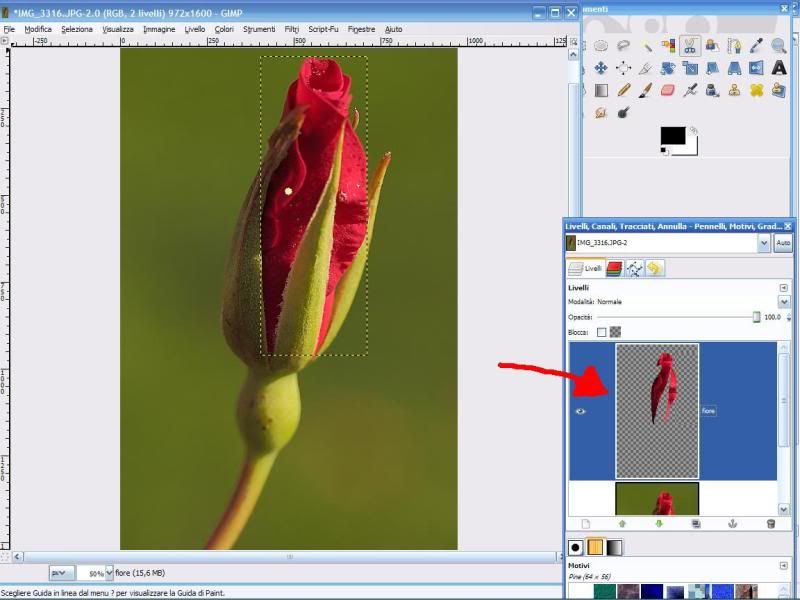800x600 pixels.
Task: Select the Scale tool
Action: point(690,68)
